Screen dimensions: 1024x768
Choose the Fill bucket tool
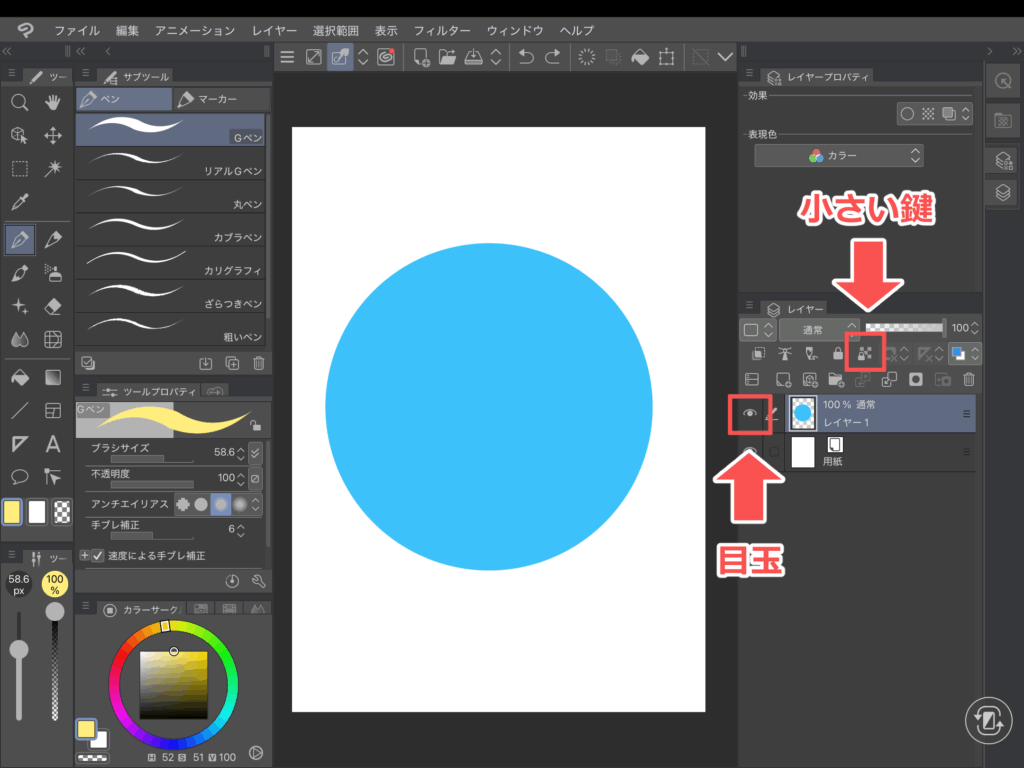point(19,377)
